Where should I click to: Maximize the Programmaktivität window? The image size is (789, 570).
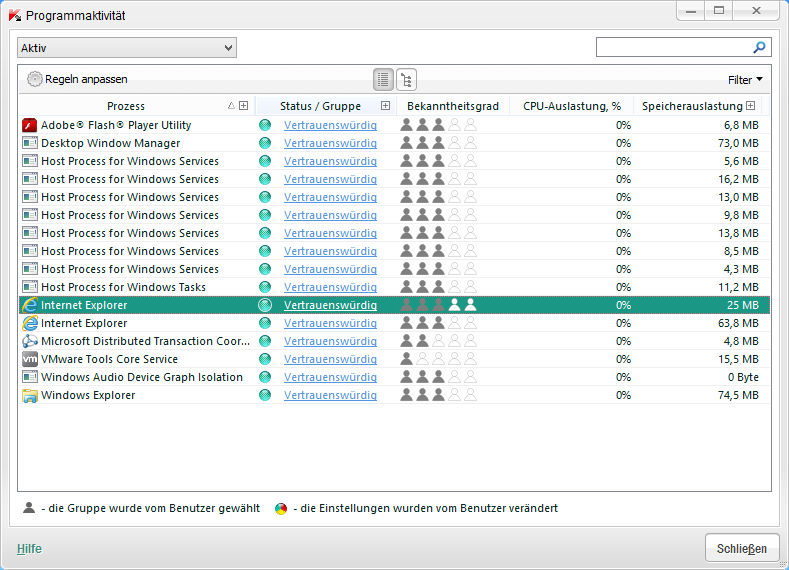click(719, 11)
